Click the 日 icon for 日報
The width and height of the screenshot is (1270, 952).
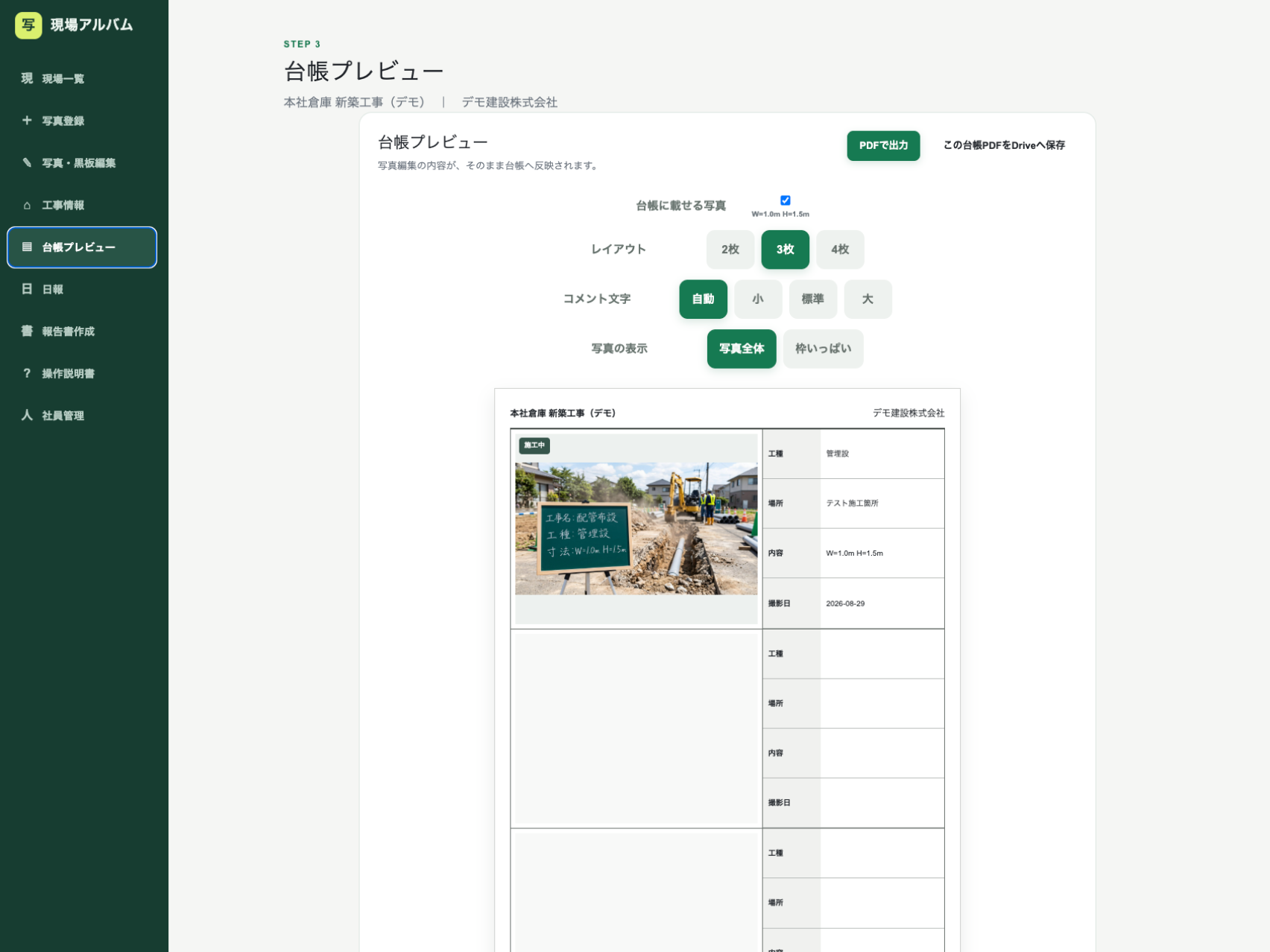point(27,289)
